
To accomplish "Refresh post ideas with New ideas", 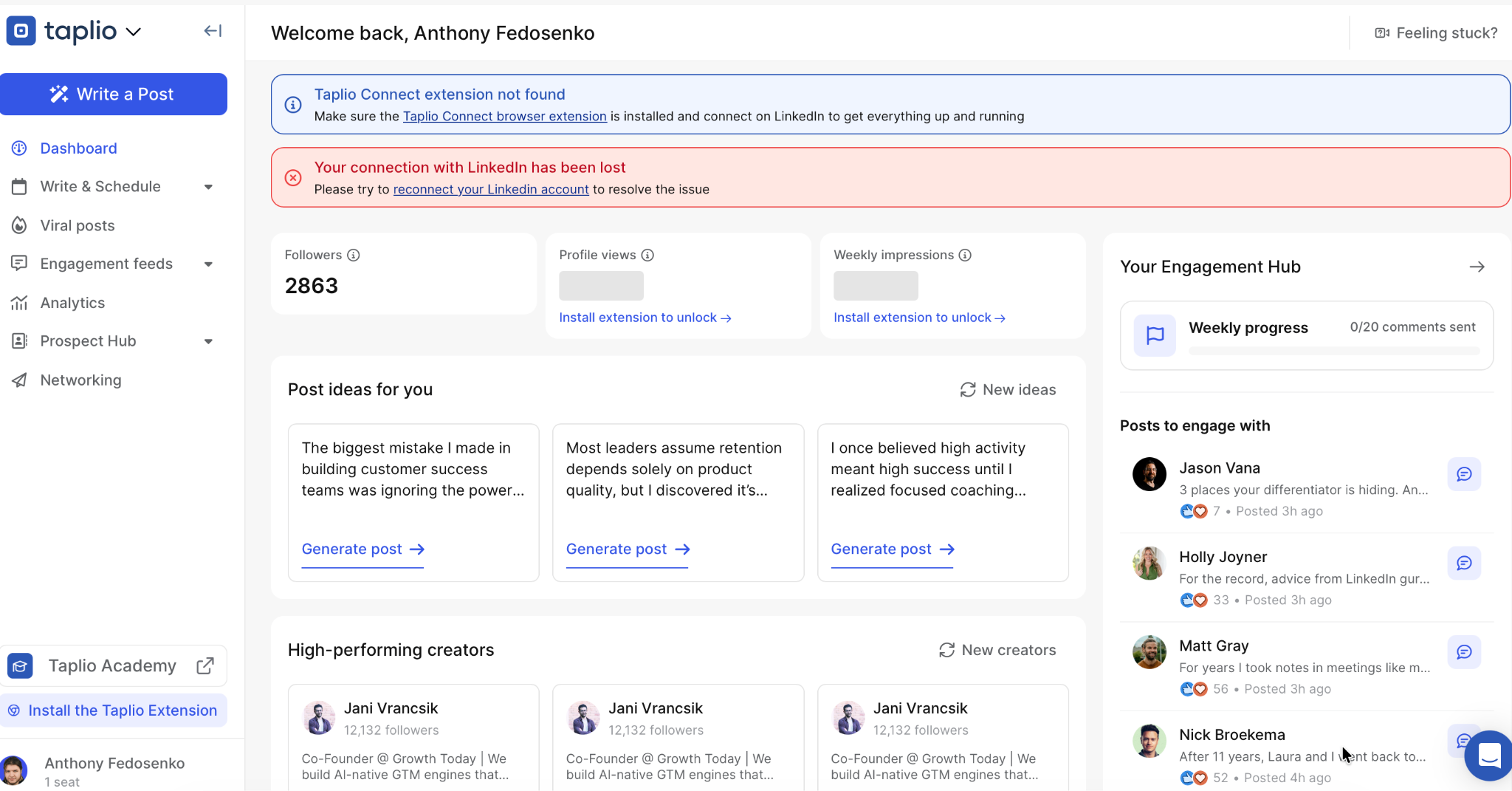I will 1008,389.
